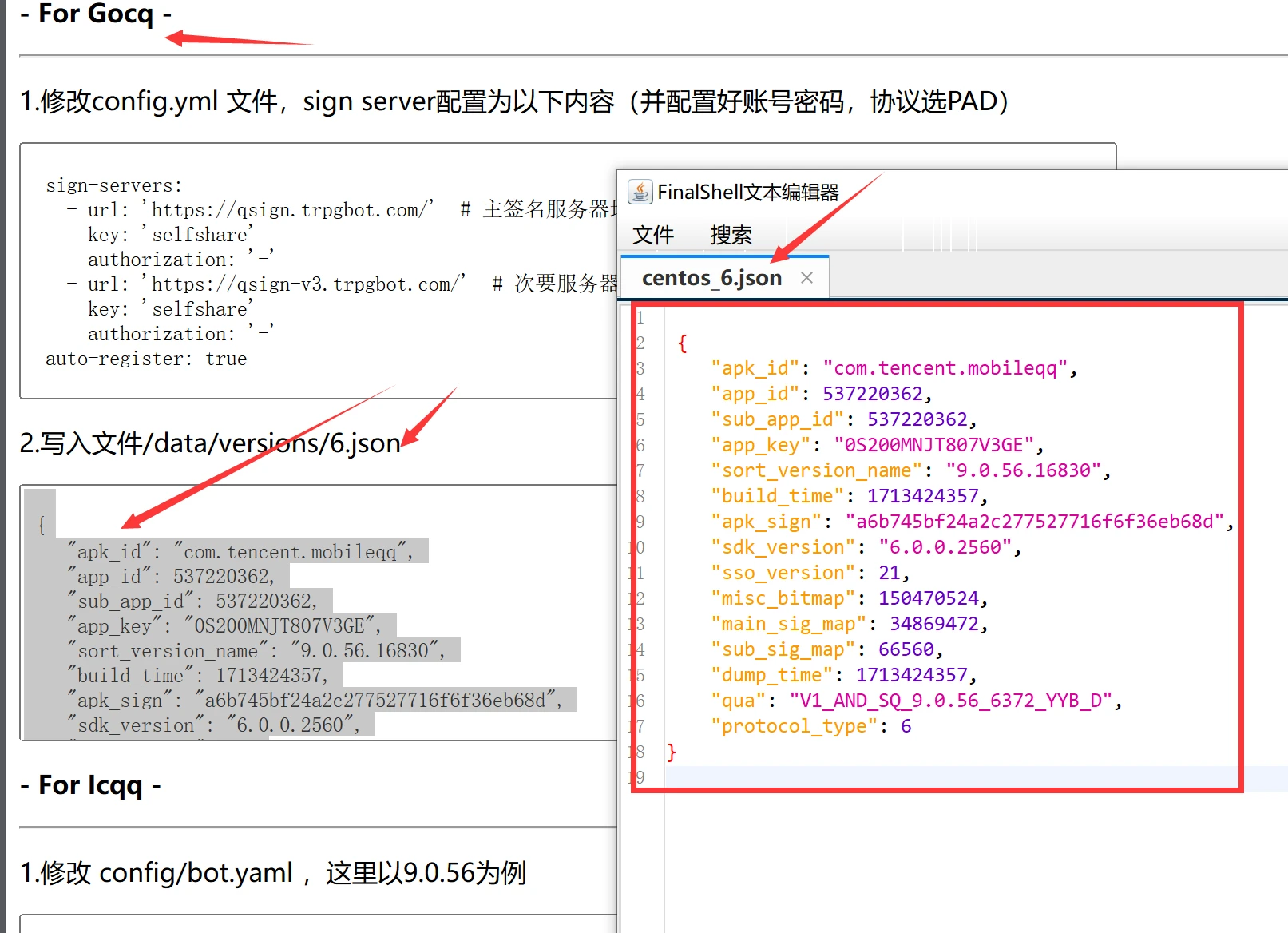Click the "auto-register: true" line

coord(146,359)
